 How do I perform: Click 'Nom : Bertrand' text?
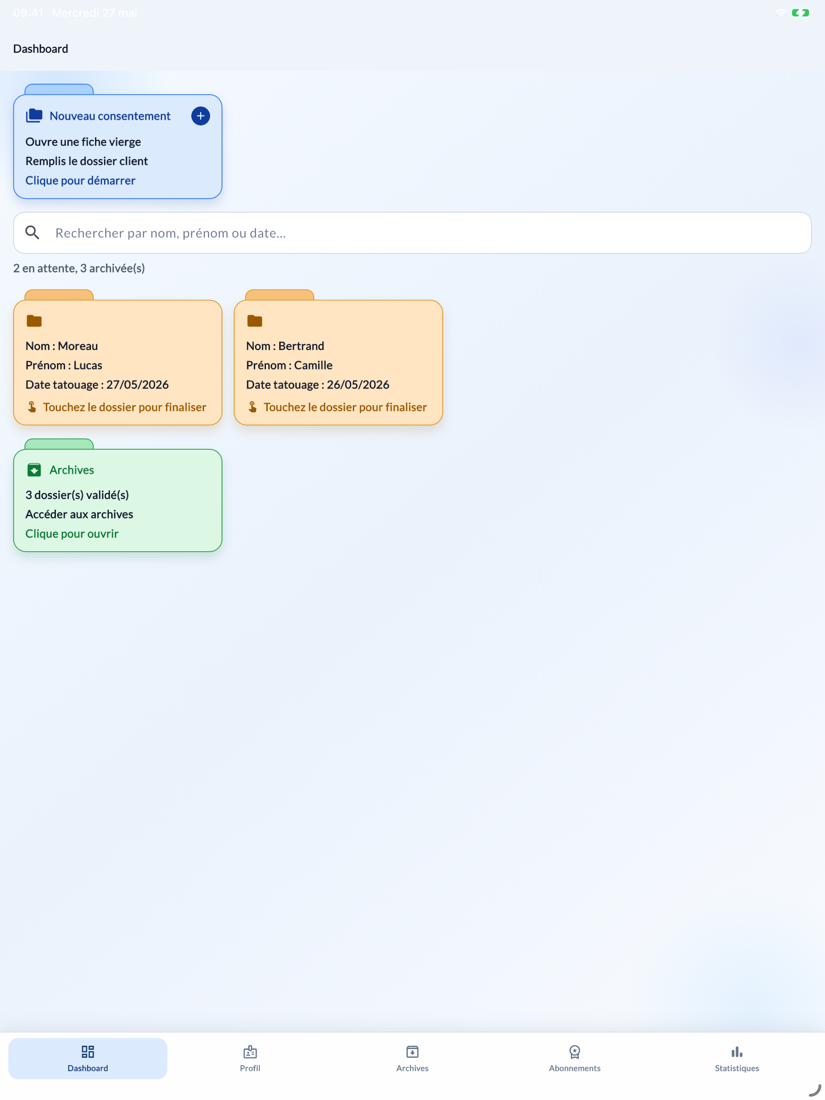(x=285, y=346)
